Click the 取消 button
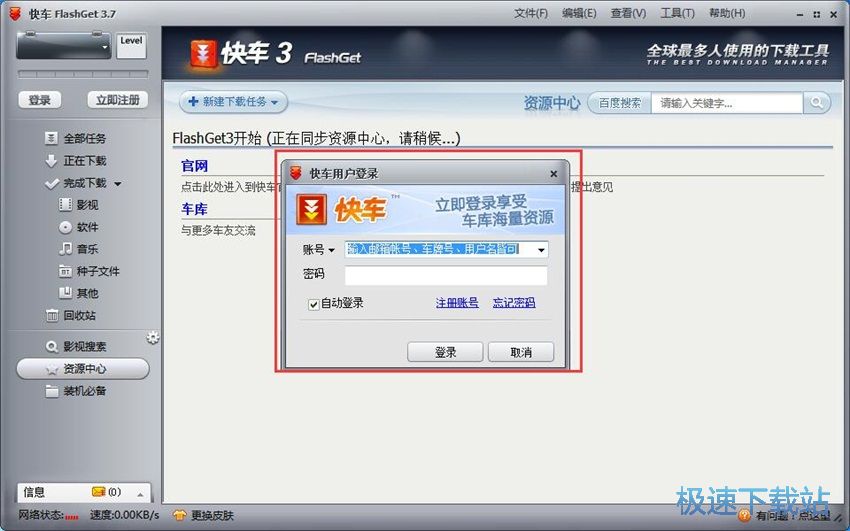Viewport: 850px width, 531px height. (521, 352)
